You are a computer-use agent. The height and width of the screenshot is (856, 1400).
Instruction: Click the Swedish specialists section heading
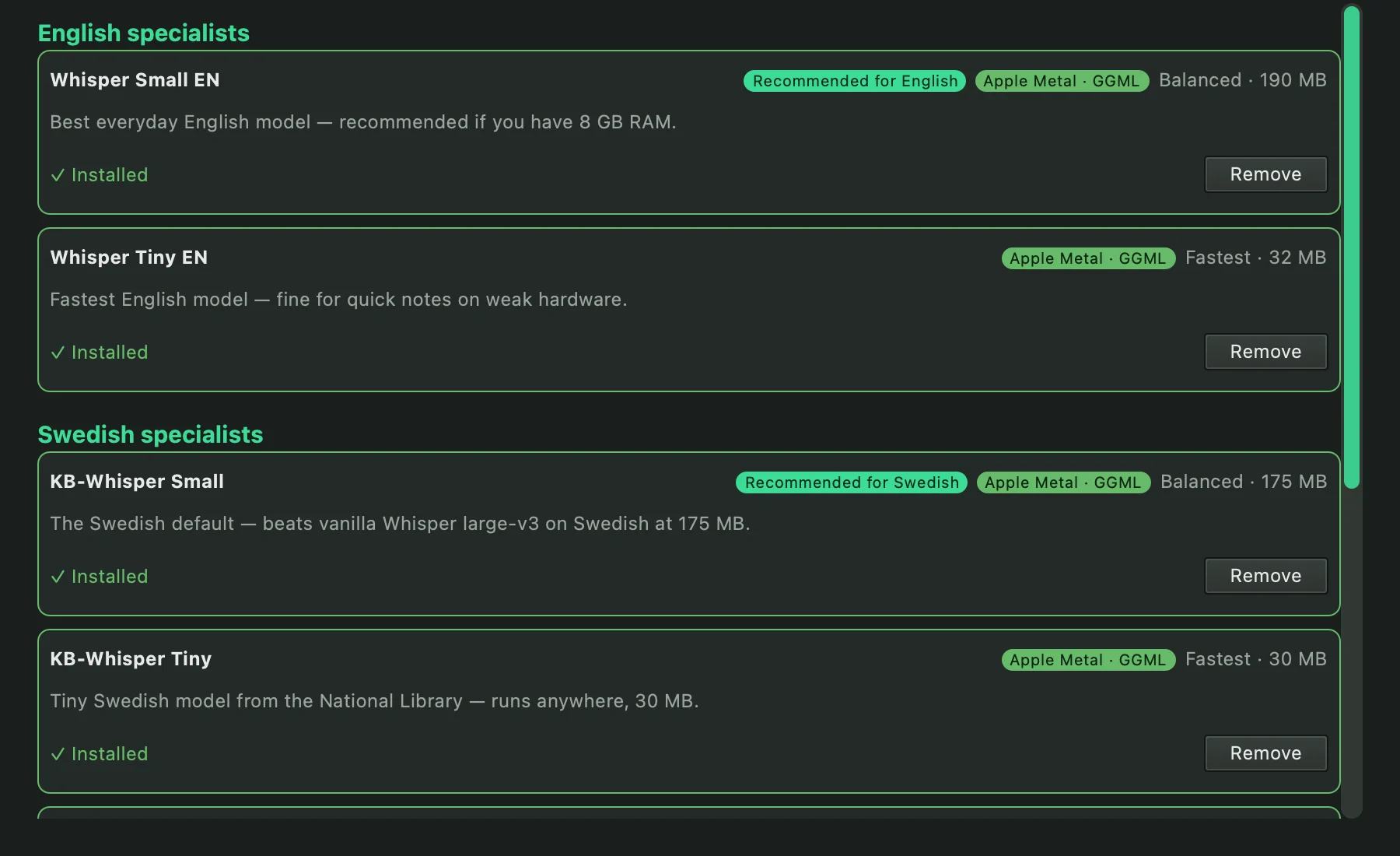(150, 434)
